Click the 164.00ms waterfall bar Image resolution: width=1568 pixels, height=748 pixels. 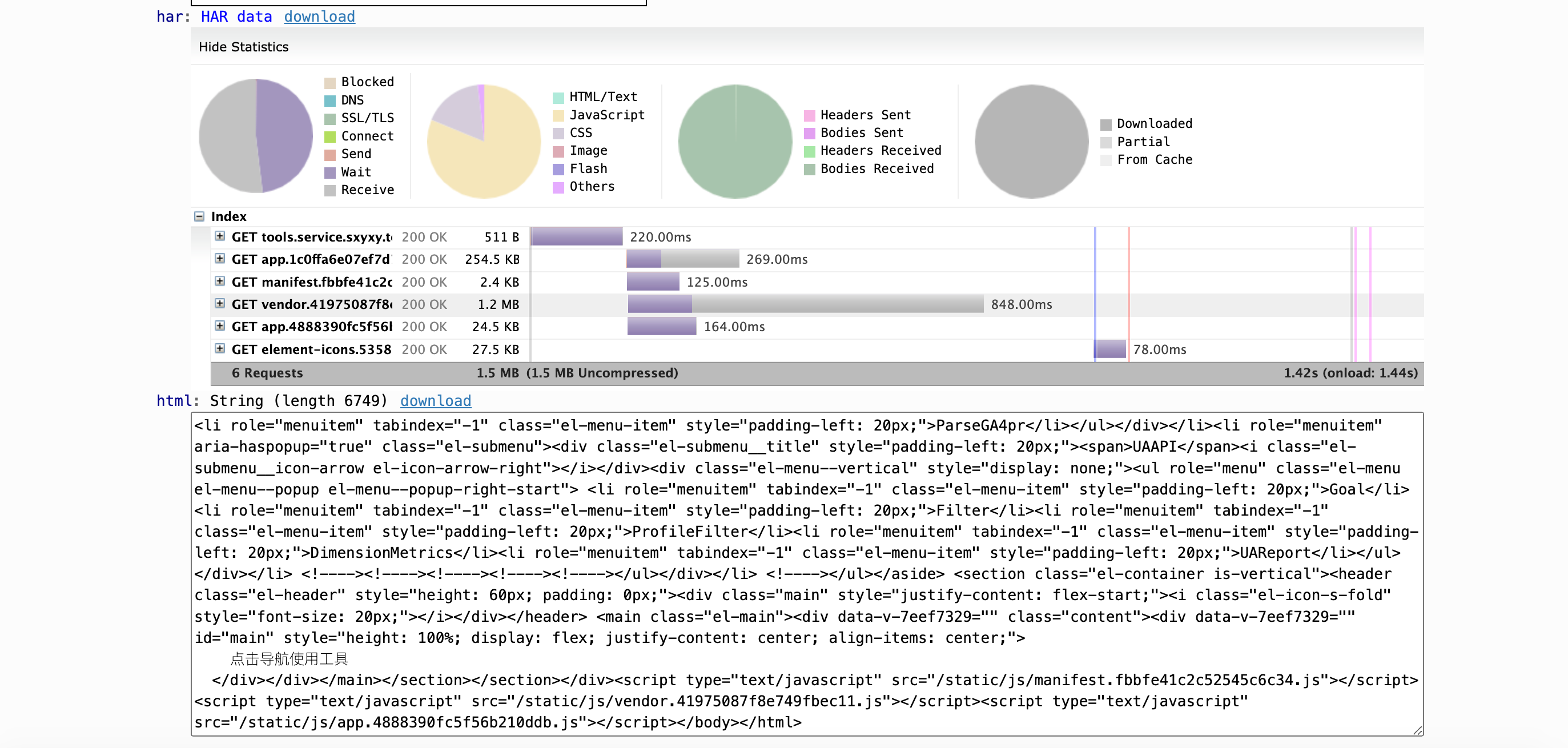tap(662, 326)
